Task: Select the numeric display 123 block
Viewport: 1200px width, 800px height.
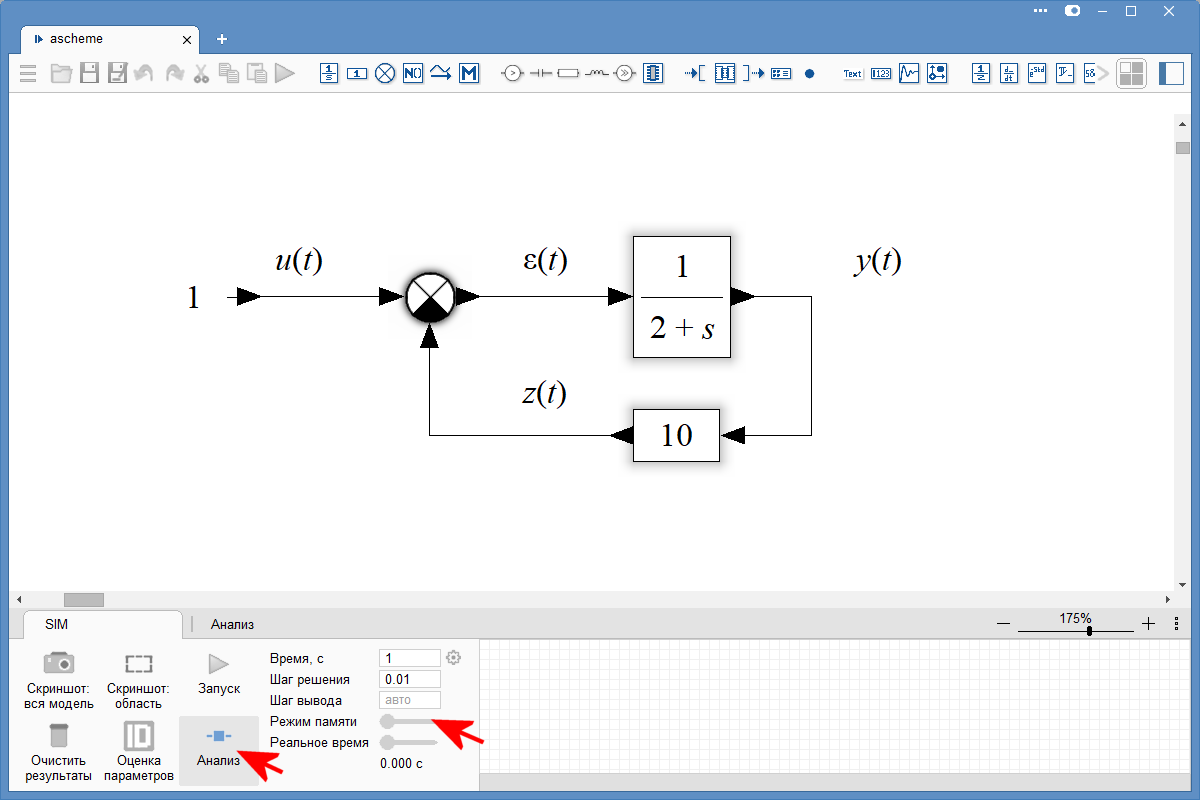Action: 880,73
